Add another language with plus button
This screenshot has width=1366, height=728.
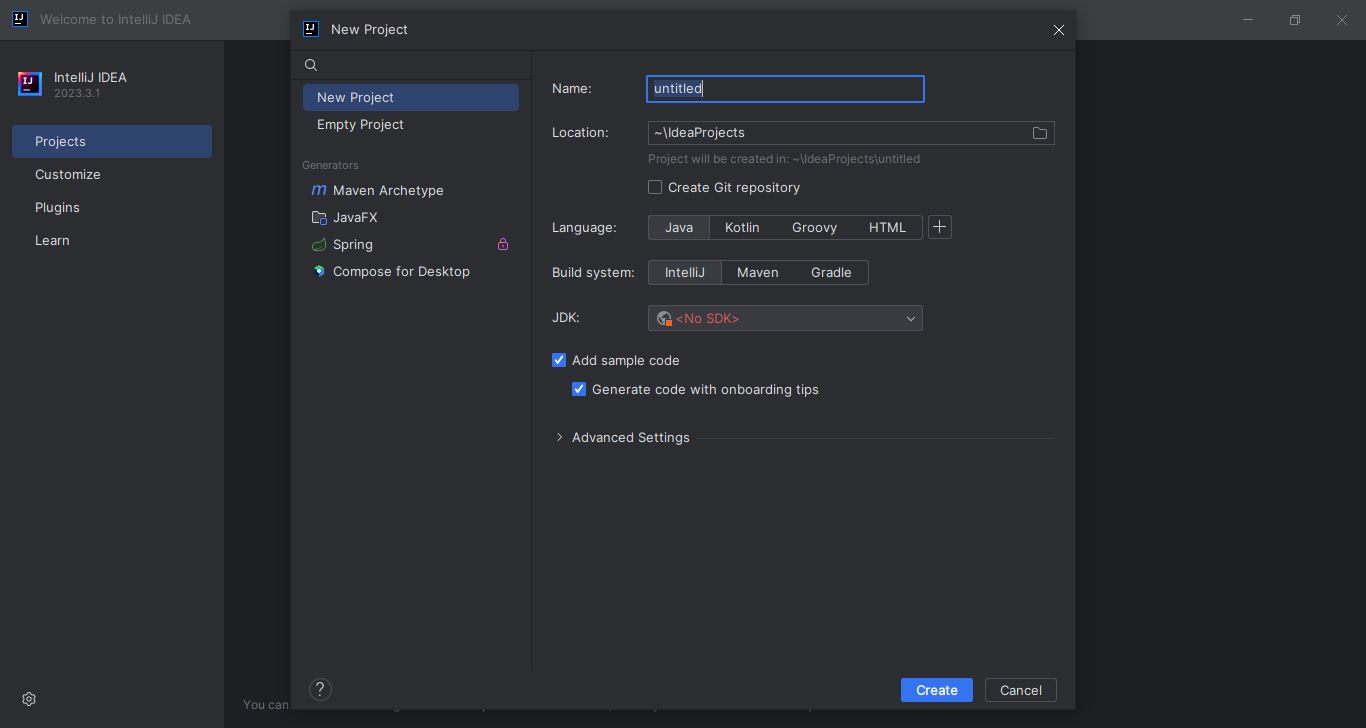pyautogui.click(x=939, y=227)
